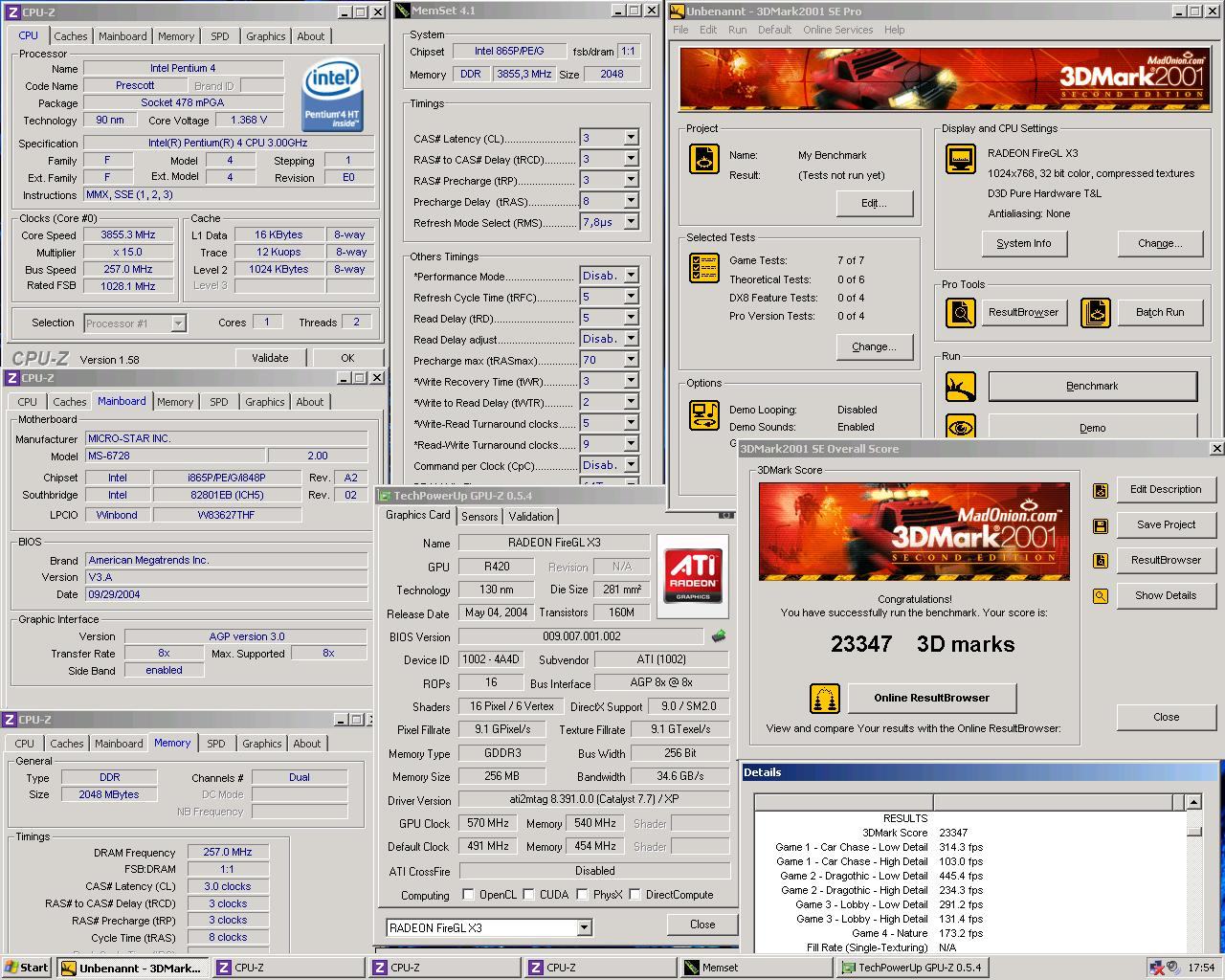
Task: Click the Batch Run icon in Pro Tools
Action: [1096, 312]
